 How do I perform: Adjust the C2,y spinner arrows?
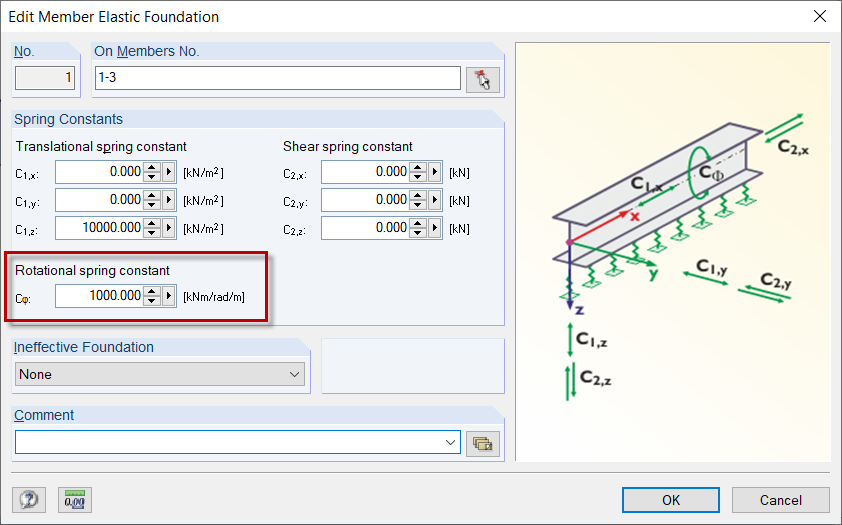(x=419, y=200)
